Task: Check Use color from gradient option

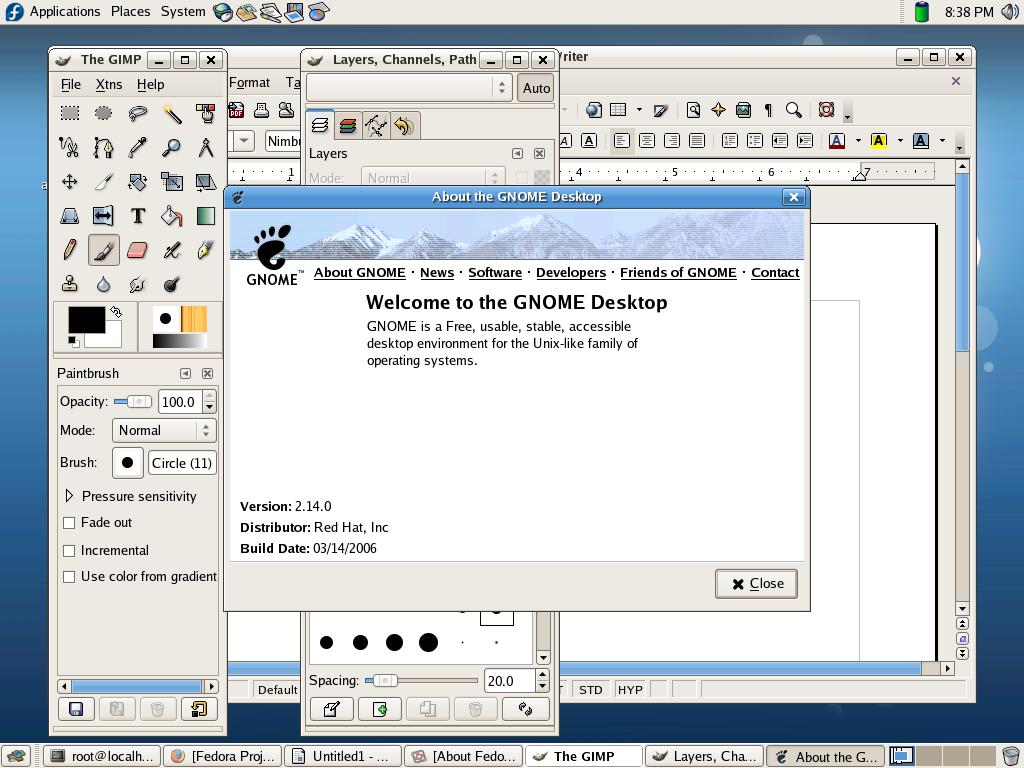Action: coord(69,577)
